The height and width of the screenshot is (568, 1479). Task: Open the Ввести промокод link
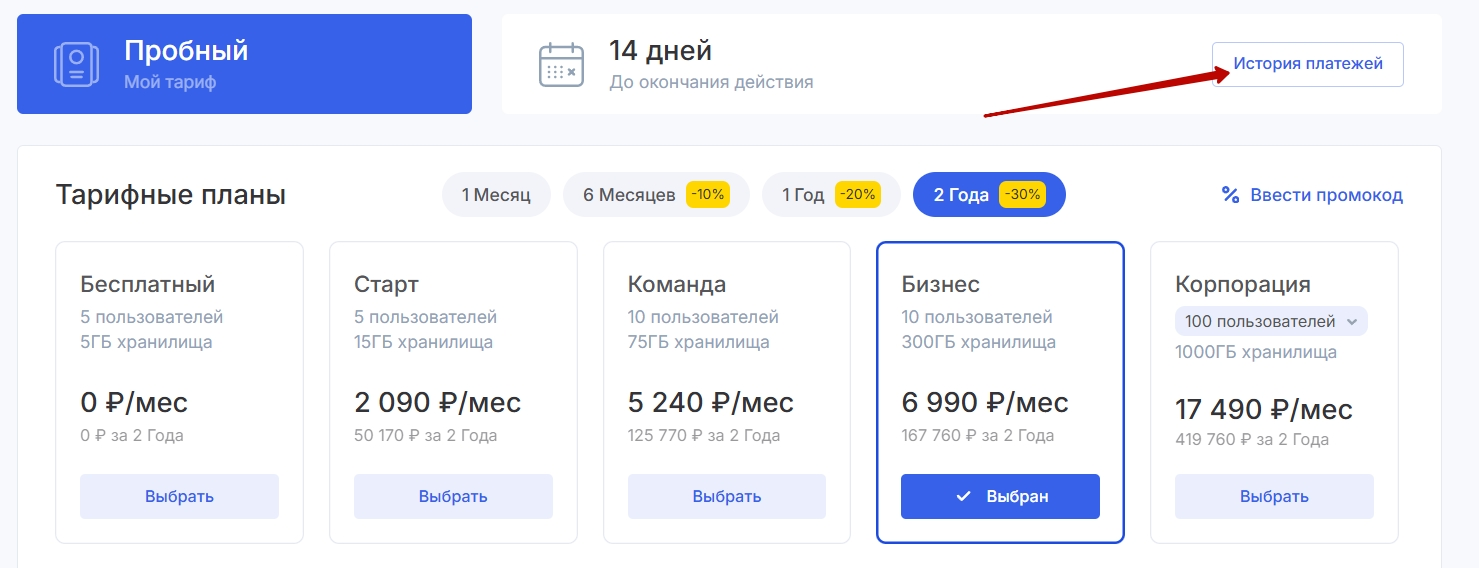tap(1326, 195)
